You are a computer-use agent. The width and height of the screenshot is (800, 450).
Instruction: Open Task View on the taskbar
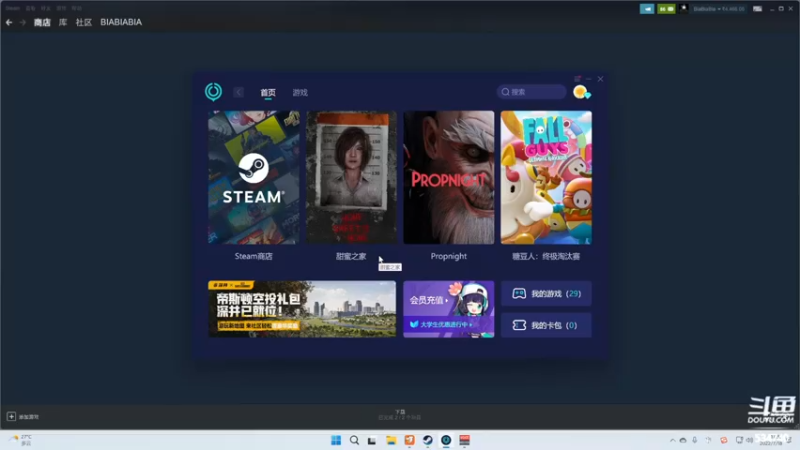(x=372, y=440)
